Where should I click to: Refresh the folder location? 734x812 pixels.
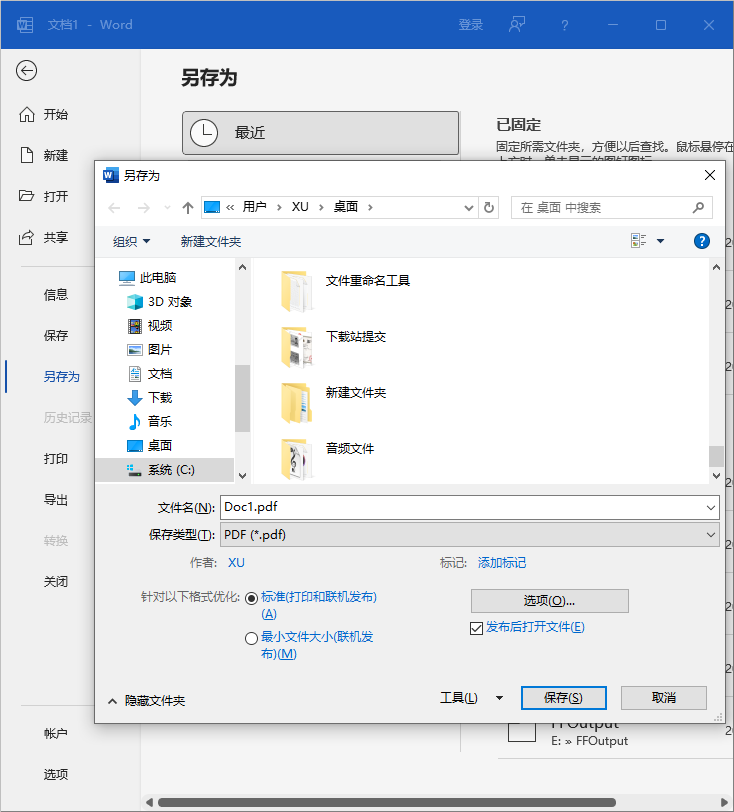488,208
